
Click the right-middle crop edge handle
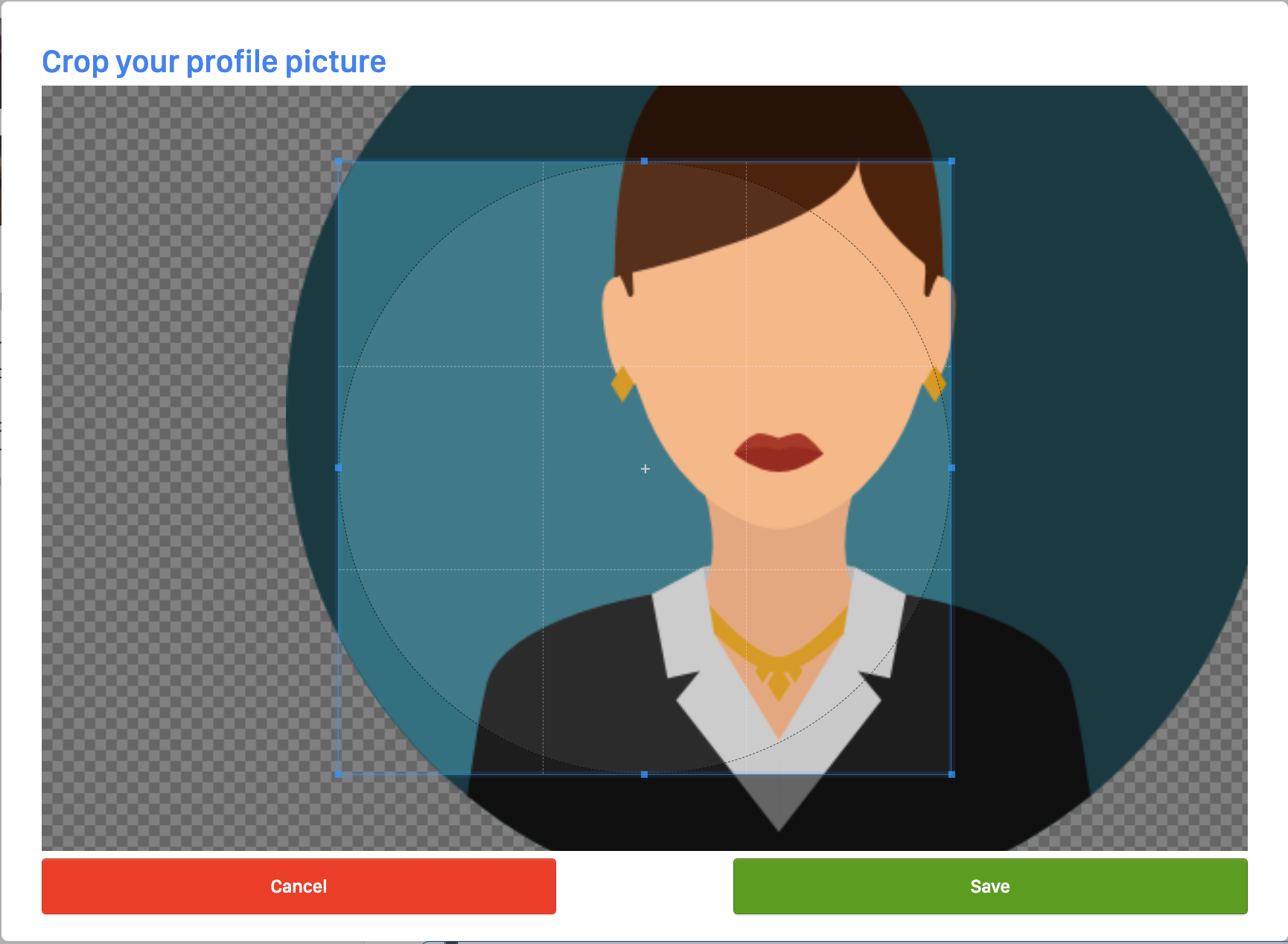(x=951, y=468)
